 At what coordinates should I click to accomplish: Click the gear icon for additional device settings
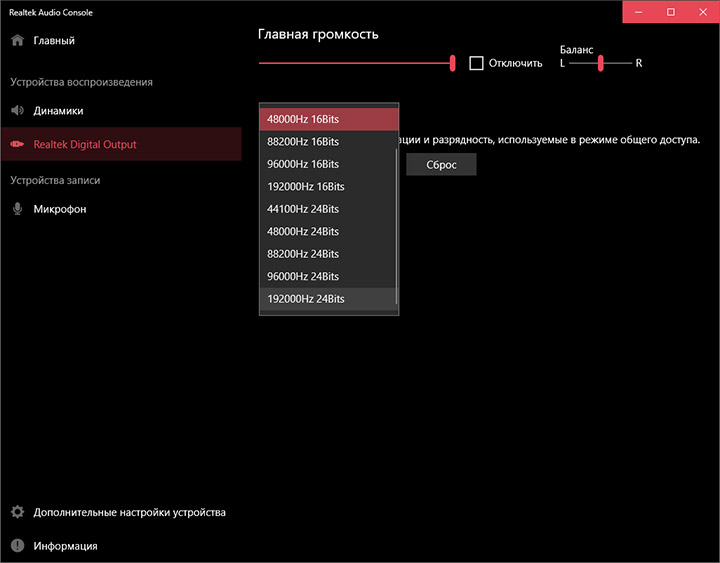(x=17, y=512)
